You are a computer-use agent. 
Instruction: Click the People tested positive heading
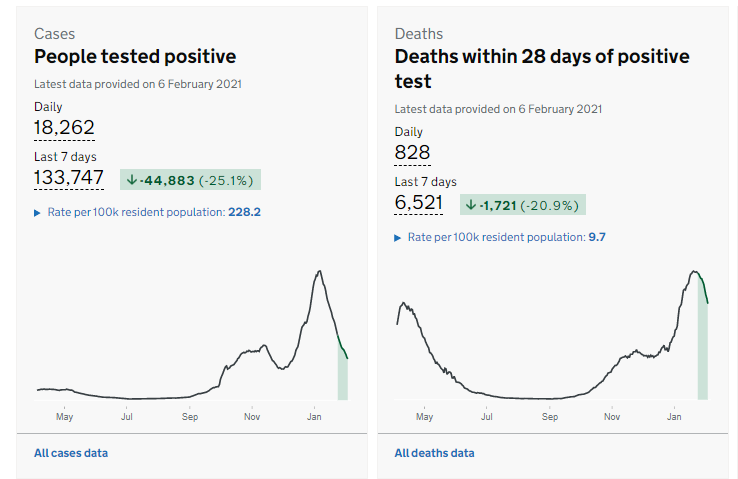coord(135,56)
